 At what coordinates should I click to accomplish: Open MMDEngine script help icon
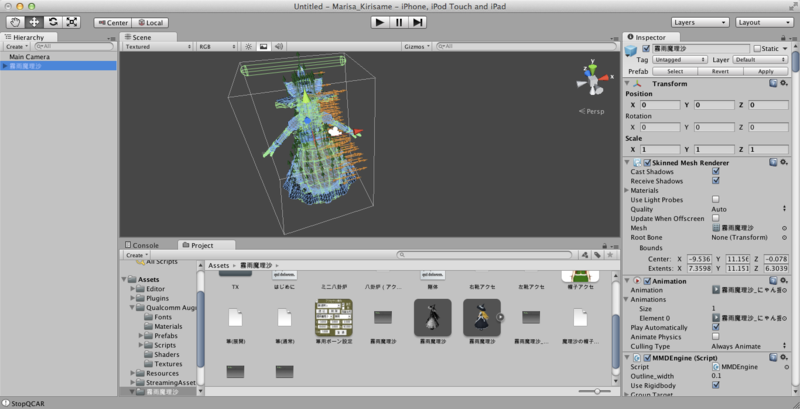click(x=773, y=357)
